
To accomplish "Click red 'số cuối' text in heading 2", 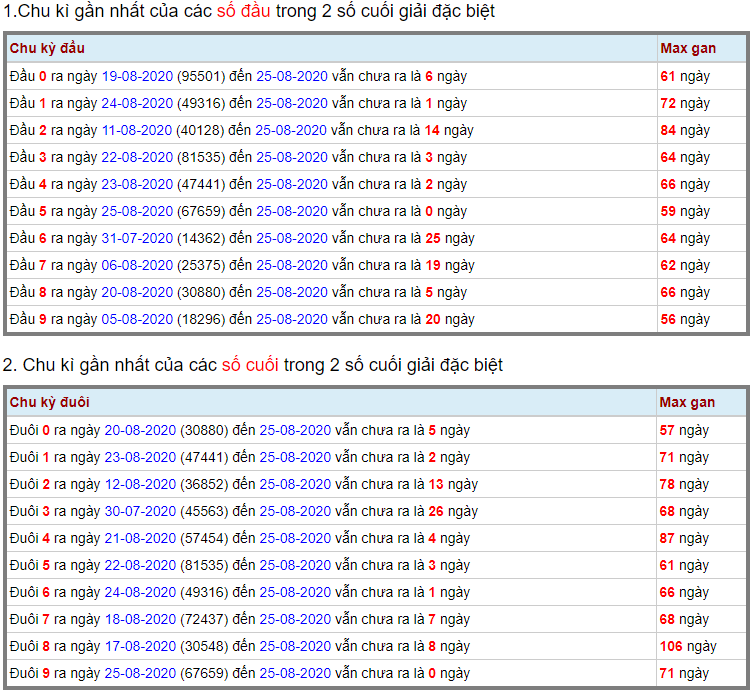I will [250, 365].
